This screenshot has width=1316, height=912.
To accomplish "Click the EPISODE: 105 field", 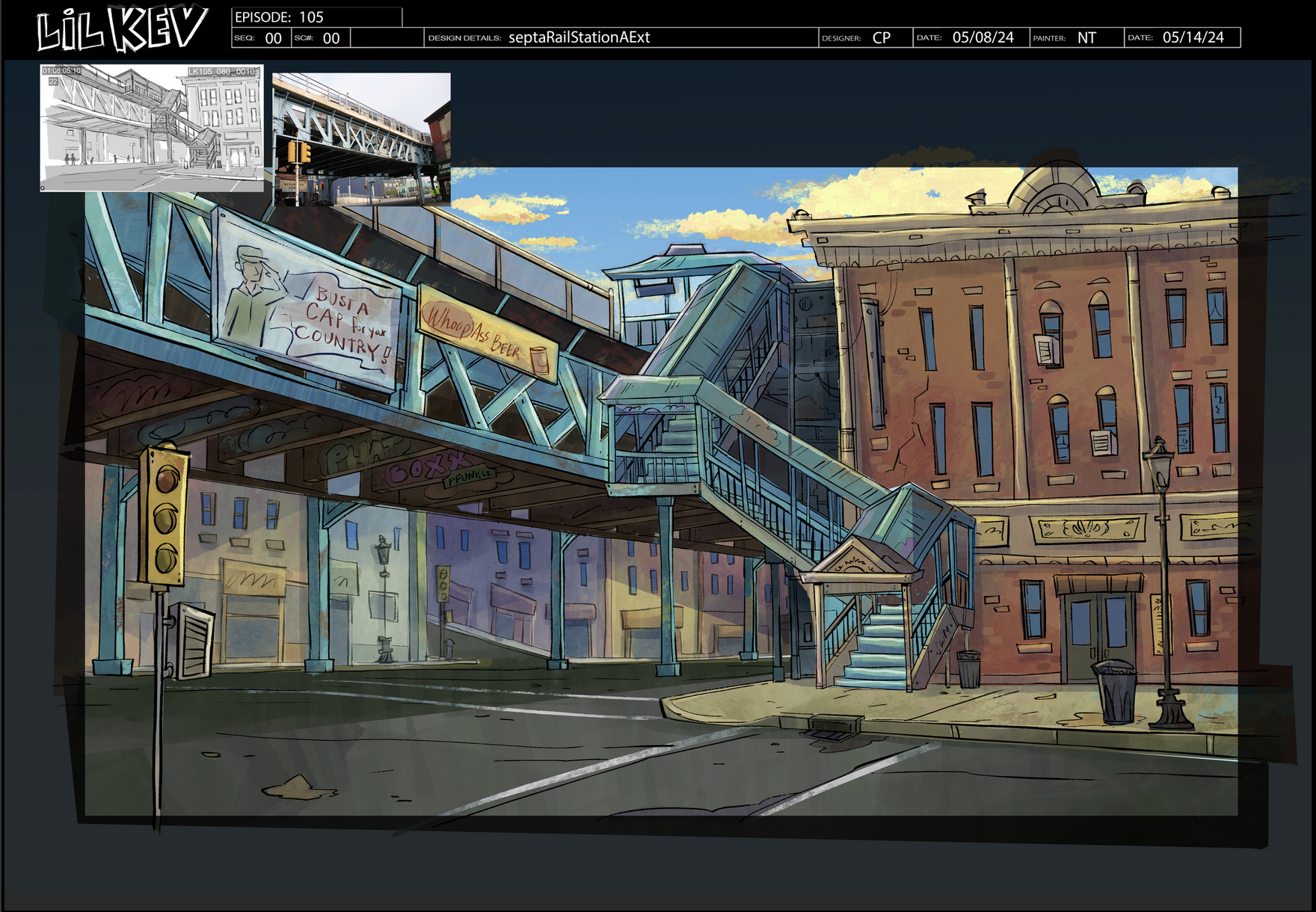I will (317, 17).
